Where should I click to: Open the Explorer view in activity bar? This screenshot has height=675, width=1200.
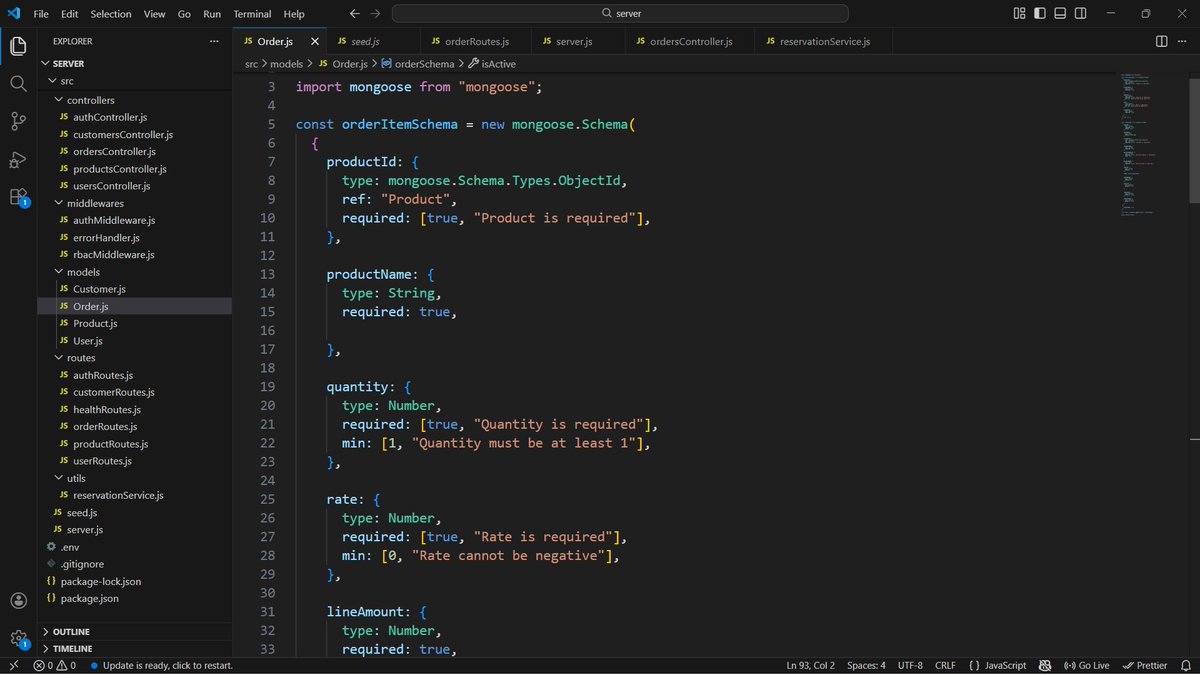click(18, 46)
